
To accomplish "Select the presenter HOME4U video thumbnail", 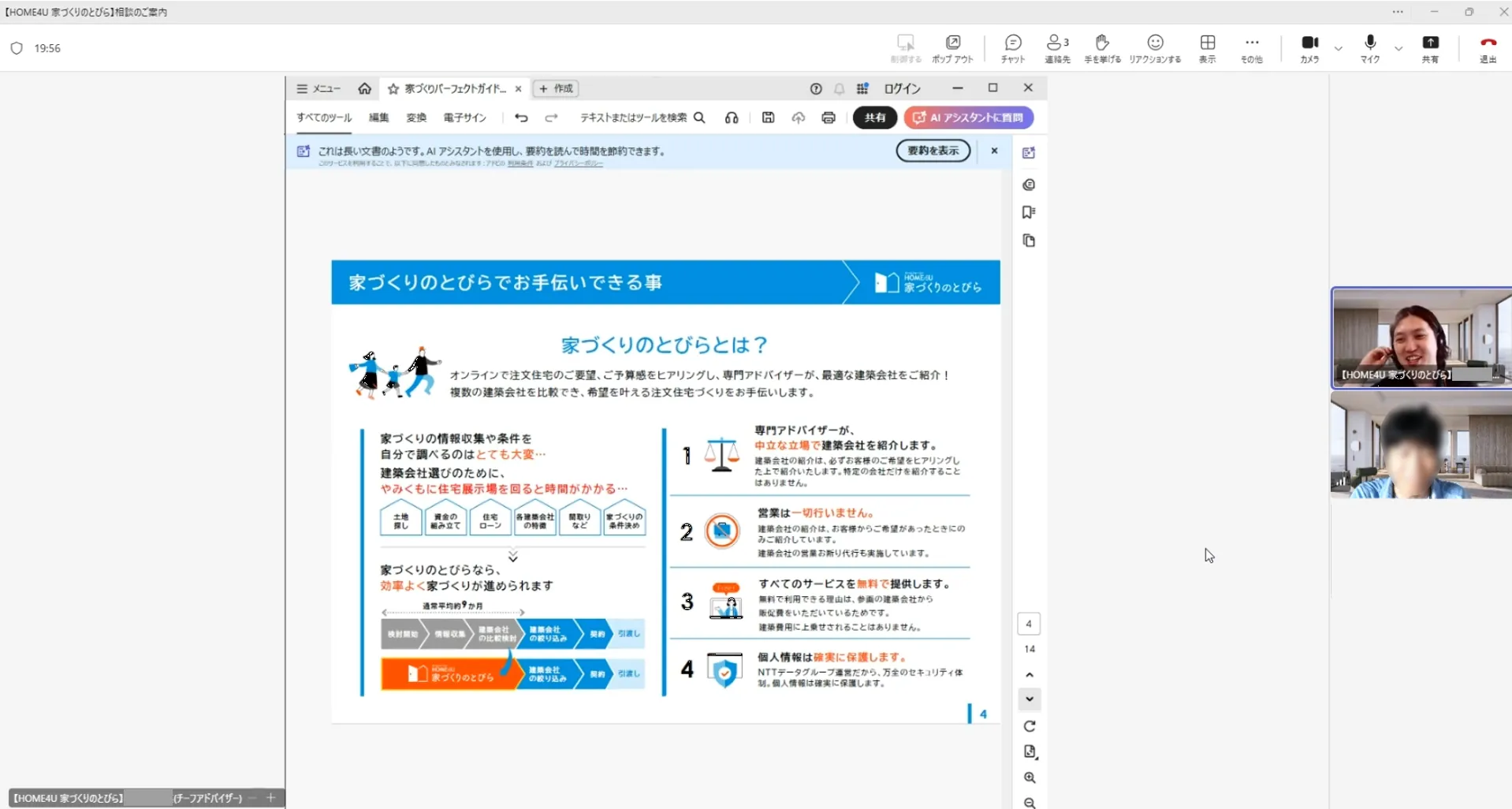I will click(x=1421, y=337).
